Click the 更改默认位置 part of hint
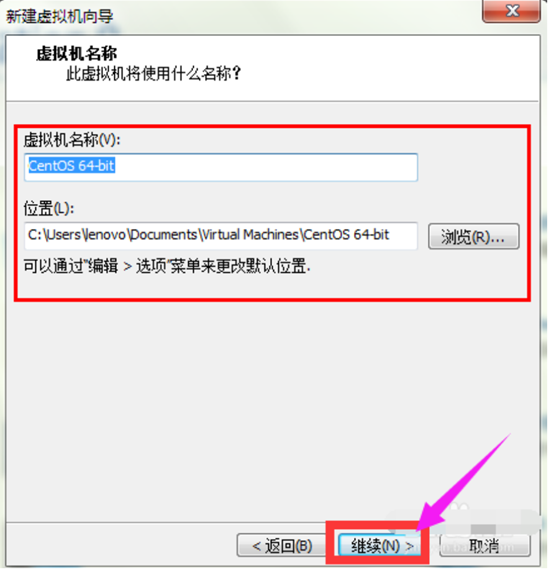This screenshot has width=554, height=570. click(x=261, y=266)
